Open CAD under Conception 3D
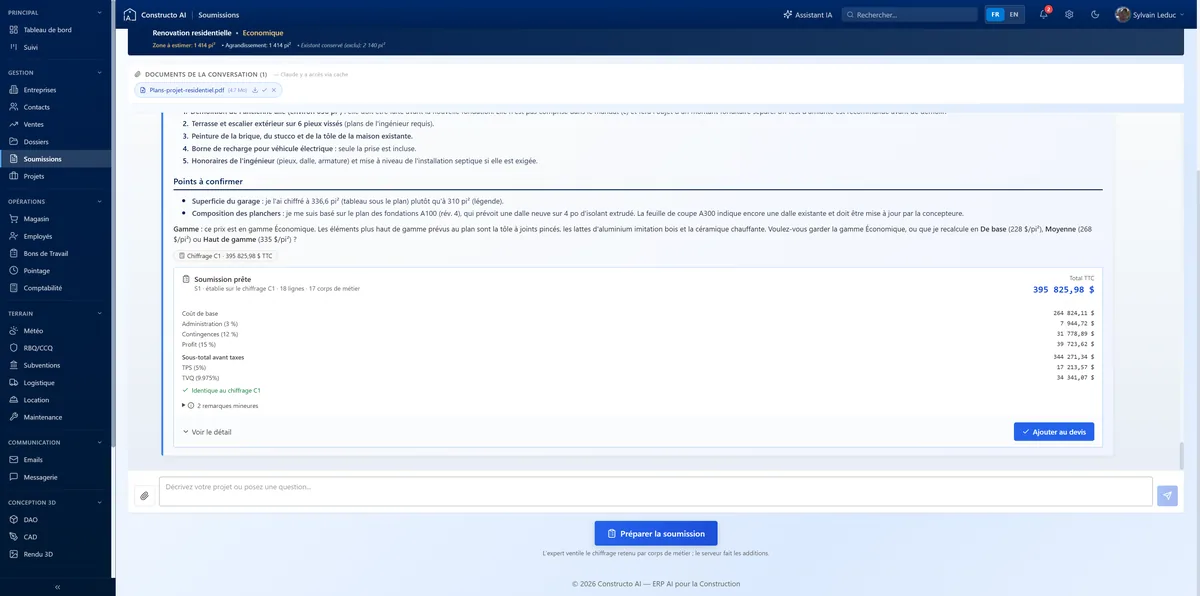 tap(56, 537)
